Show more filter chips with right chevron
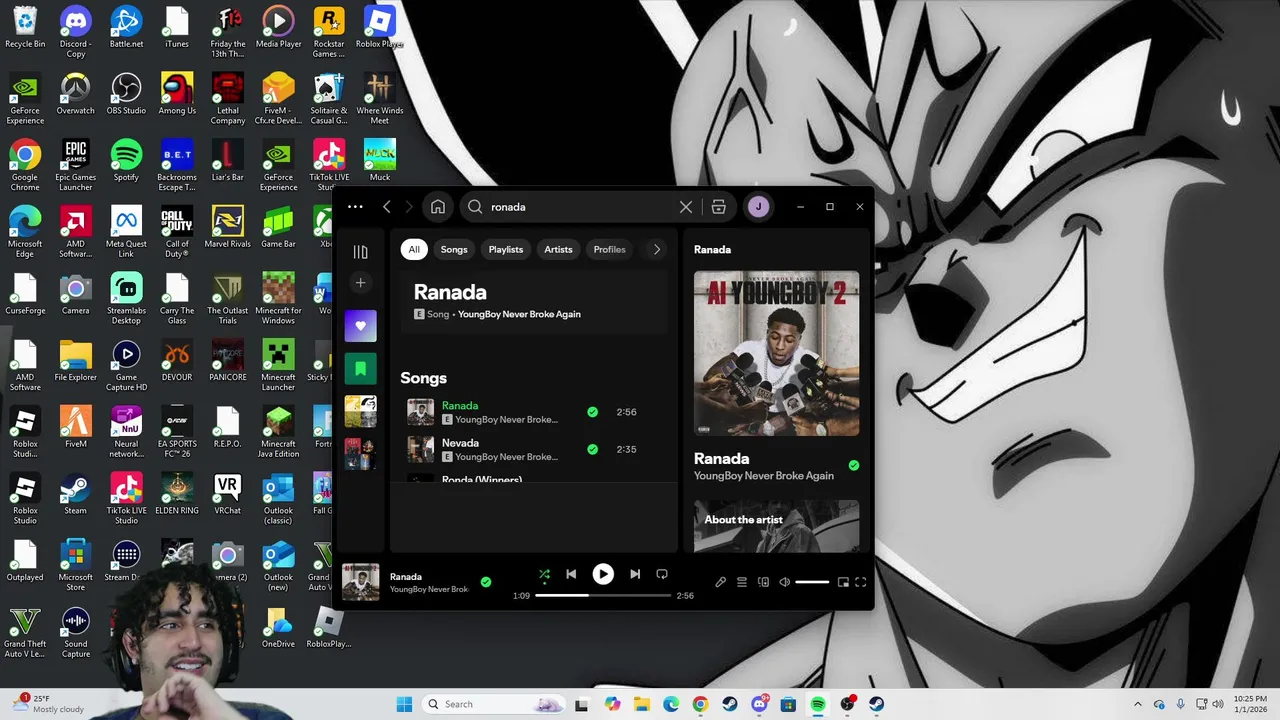Screen dimensions: 1280x720 pos(656,249)
